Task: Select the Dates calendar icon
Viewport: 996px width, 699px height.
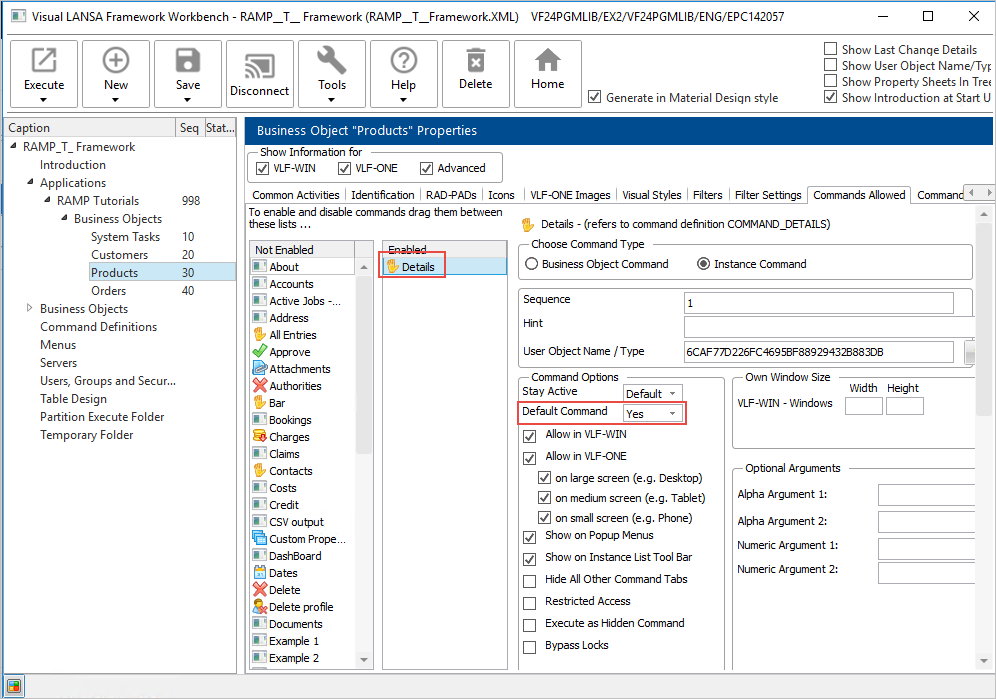Action: coord(260,573)
